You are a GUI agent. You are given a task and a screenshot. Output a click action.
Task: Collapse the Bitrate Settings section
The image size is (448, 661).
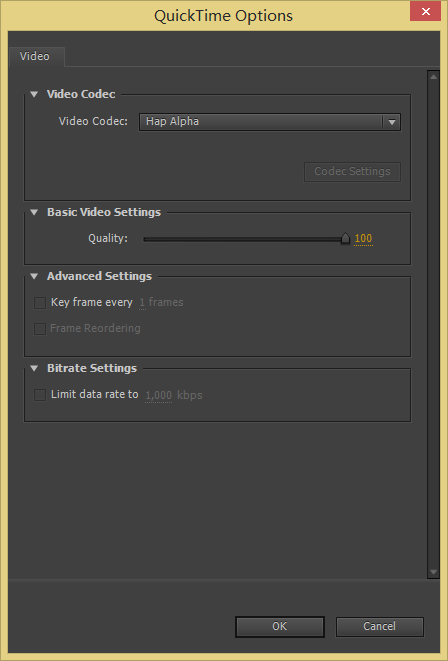pos(34,368)
